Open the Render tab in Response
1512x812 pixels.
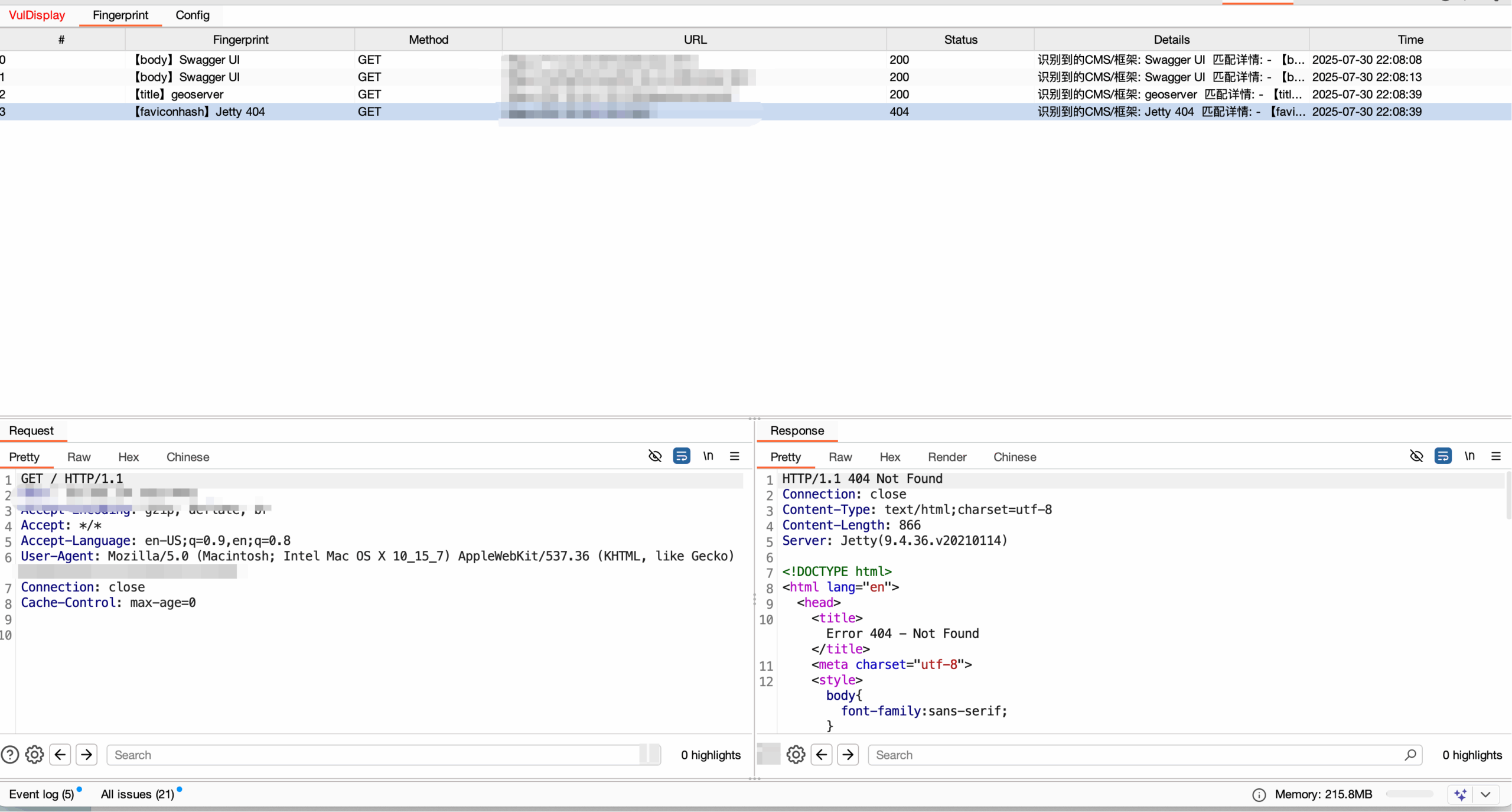point(947,457)
